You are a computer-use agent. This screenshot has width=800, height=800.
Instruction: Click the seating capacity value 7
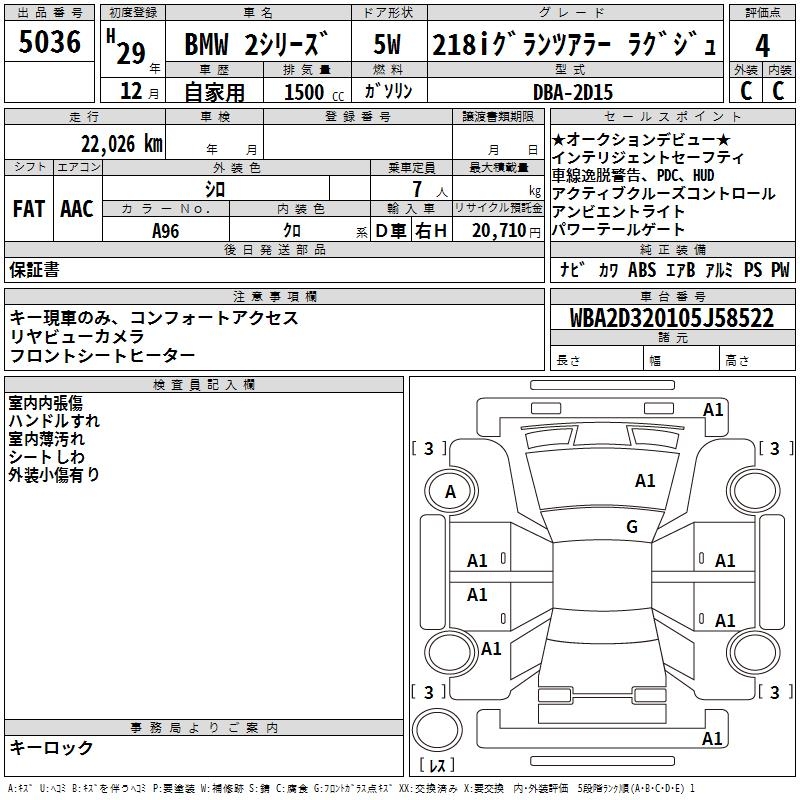[x=417, y=189]
